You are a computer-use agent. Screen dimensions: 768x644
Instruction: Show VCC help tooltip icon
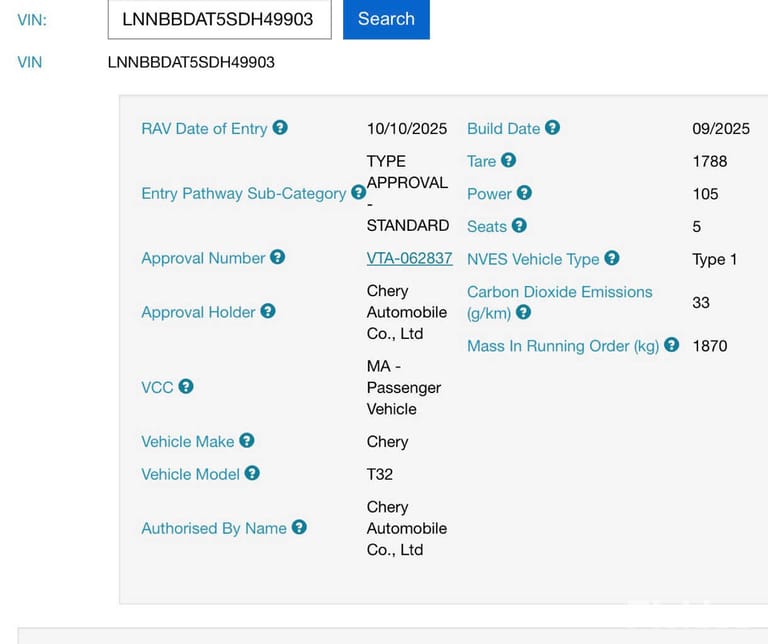186,386
